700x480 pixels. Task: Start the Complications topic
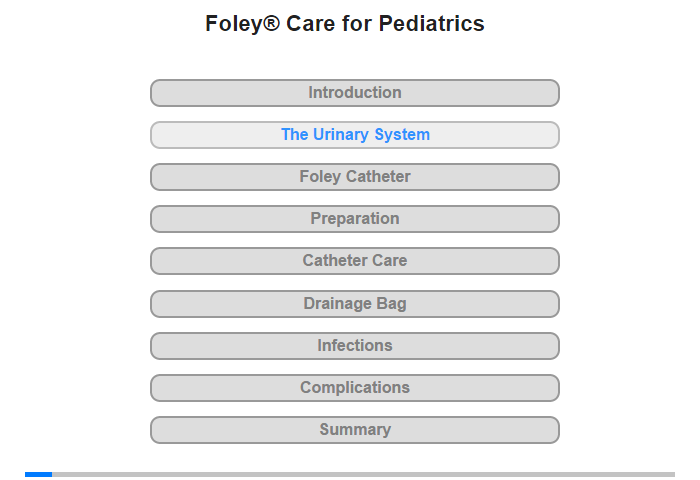click(354, 388)
